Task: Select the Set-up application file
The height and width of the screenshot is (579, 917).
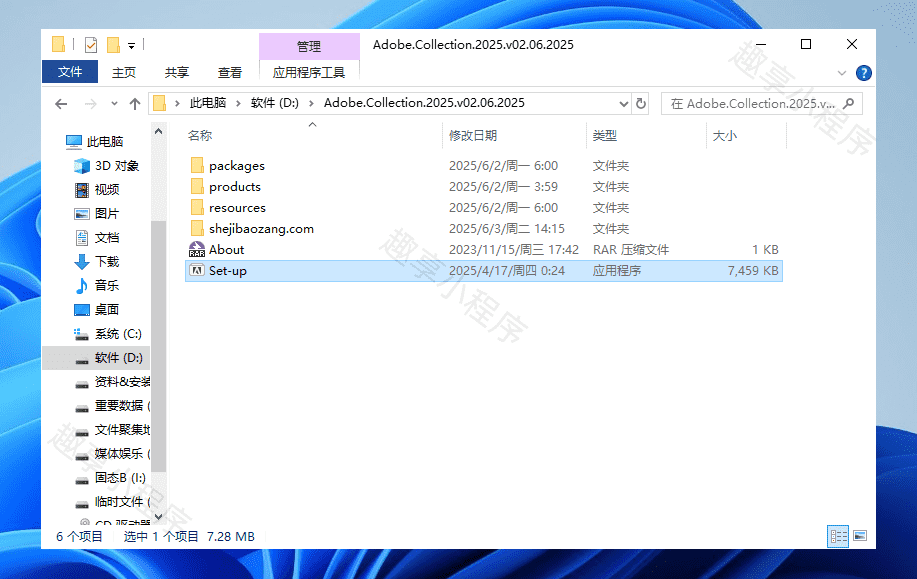Action: [x=484, y=271]
